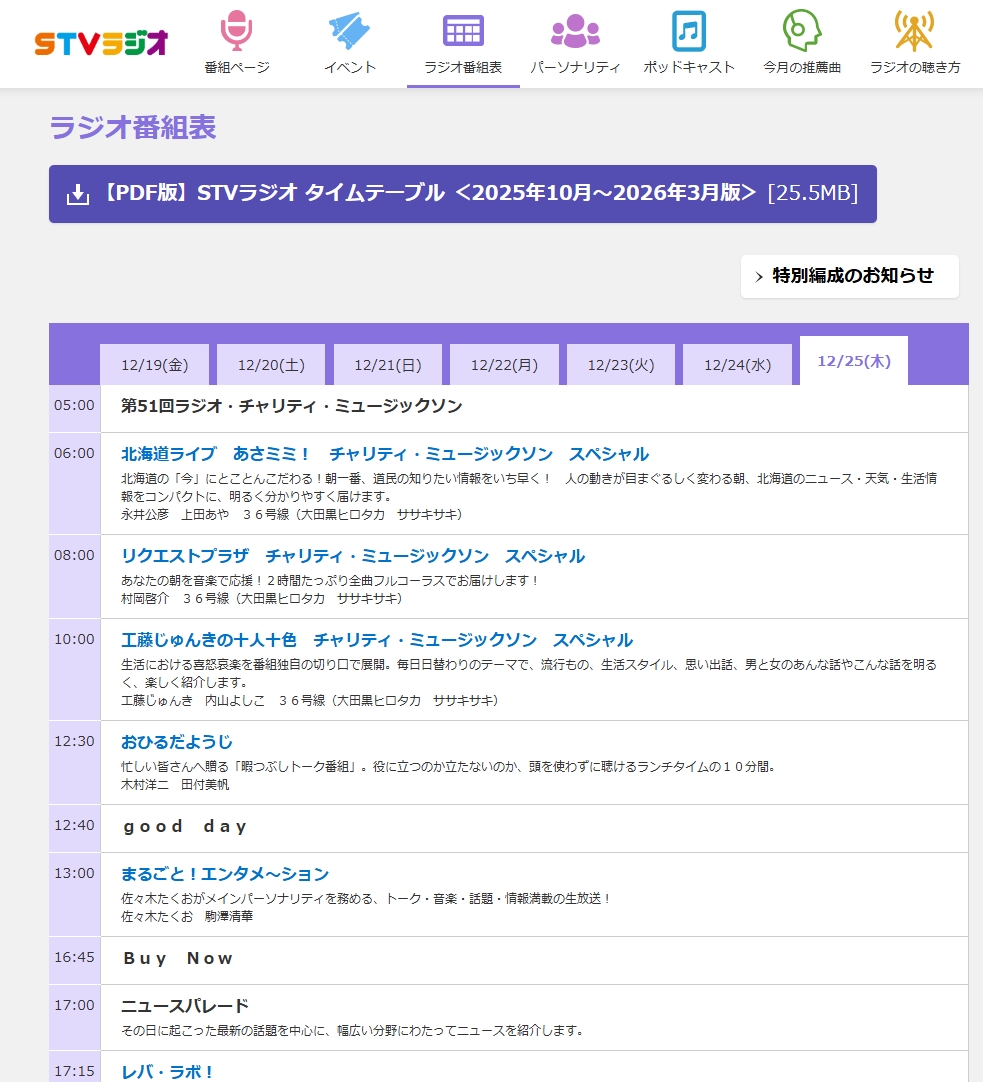Click the ラジオの聴き方 antenna icon
The width and height of the screenshot is (983, 1082).
point(914,30)
